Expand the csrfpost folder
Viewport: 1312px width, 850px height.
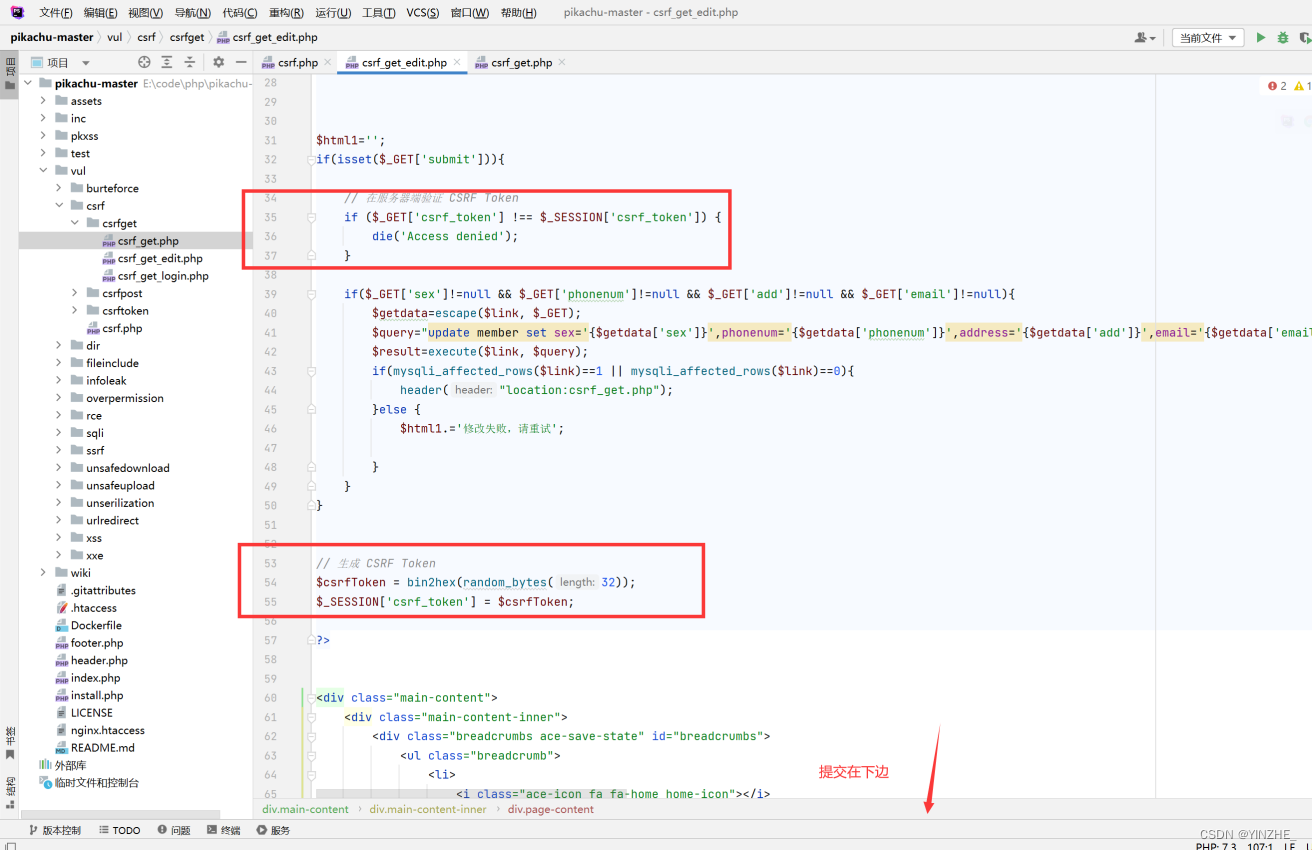pyautogui.click(x=75, y=293)
